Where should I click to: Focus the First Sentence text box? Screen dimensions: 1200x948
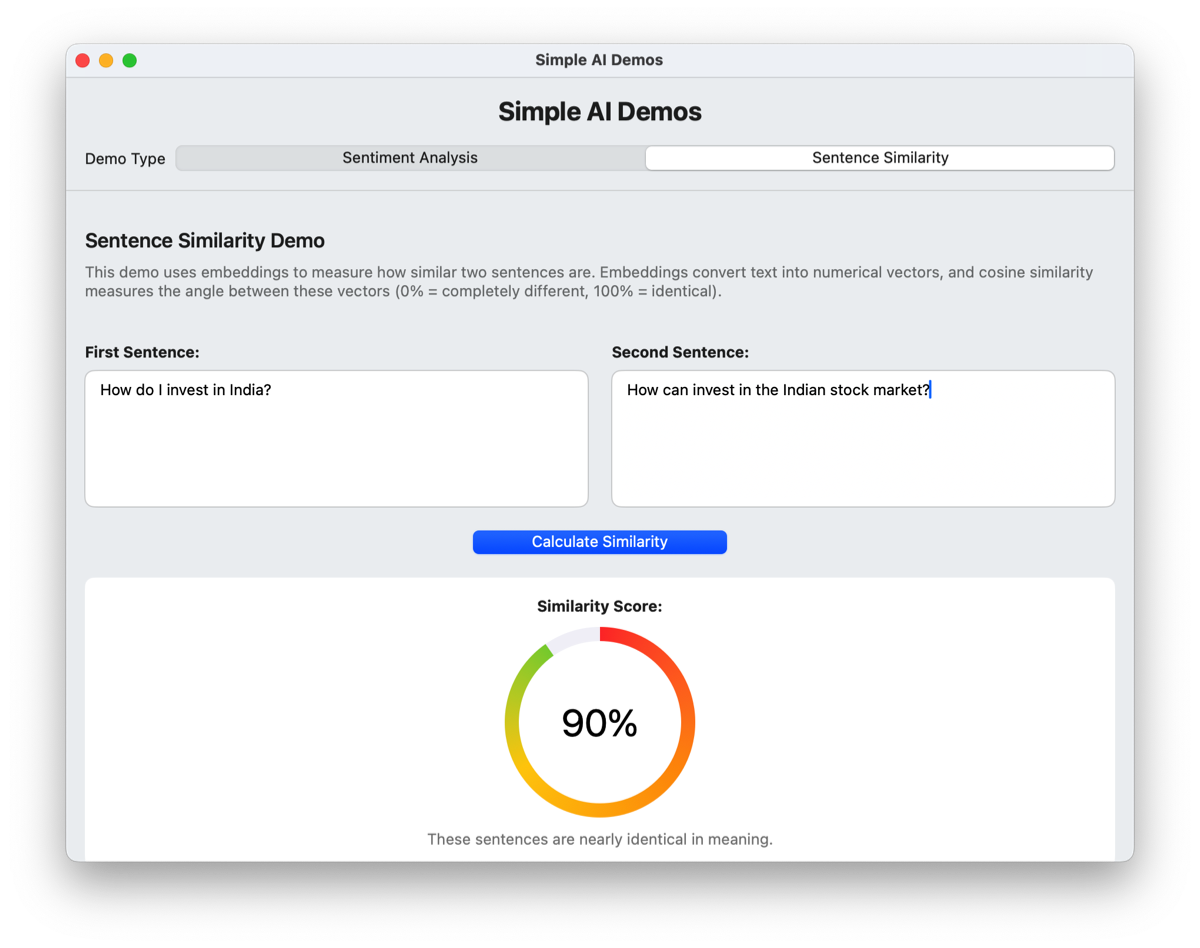coord(336,438)
